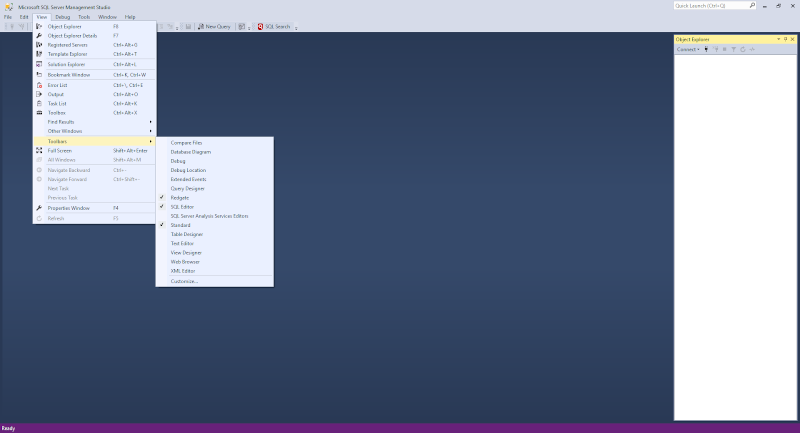Open the Window menu
The height and width of the screenshot is (433, 800).
pyautogui.click(x=107, y=17)
